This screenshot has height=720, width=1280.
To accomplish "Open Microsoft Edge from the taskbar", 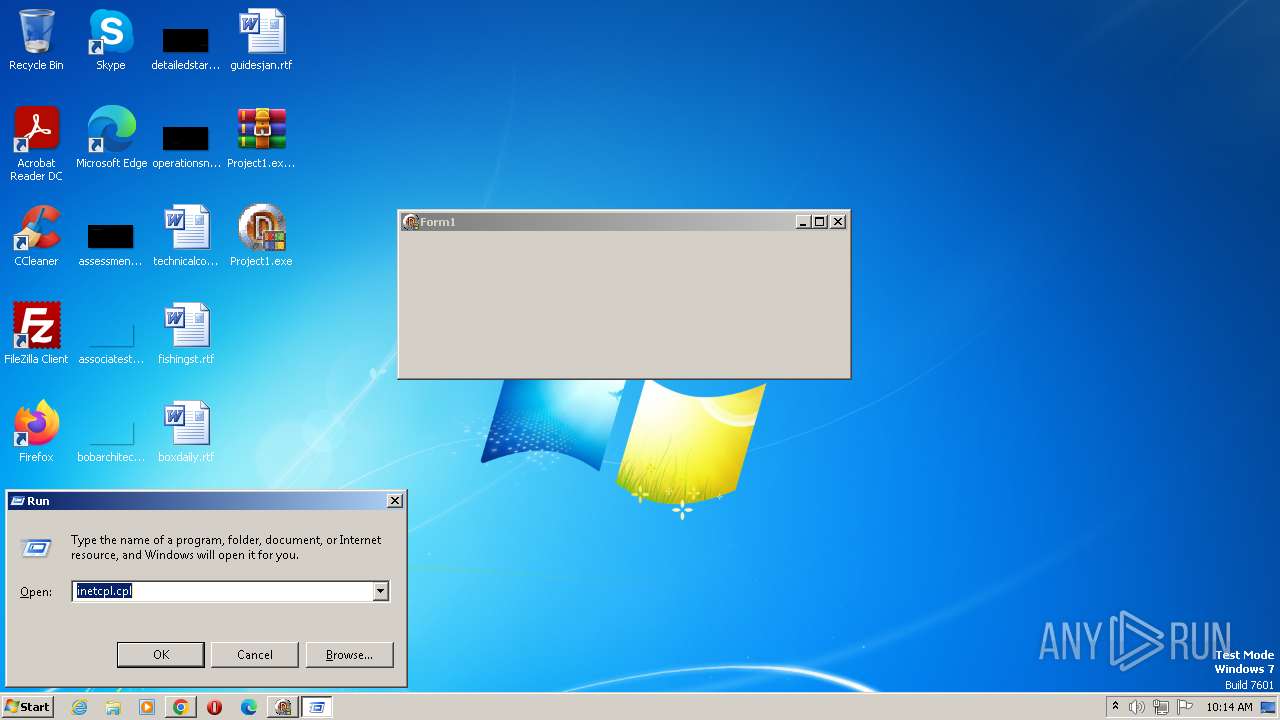I will pos(248,707).
